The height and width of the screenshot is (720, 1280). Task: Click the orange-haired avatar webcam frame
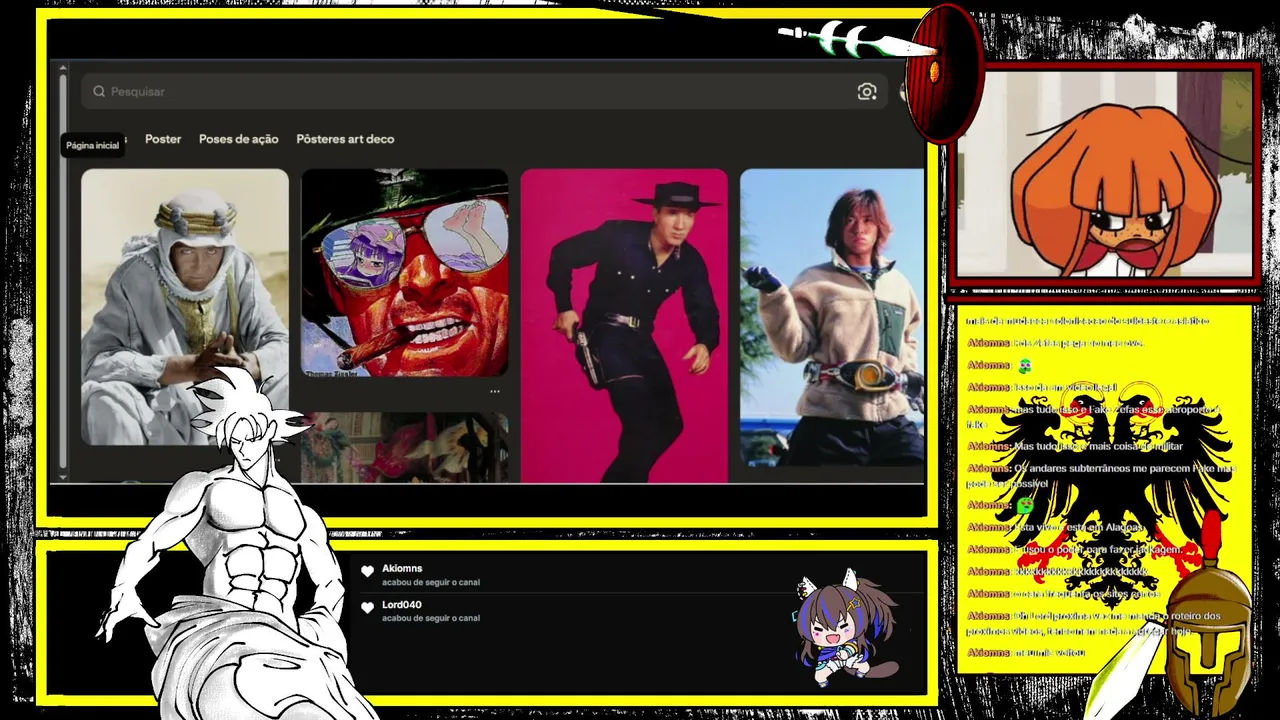coord(1104,173)
